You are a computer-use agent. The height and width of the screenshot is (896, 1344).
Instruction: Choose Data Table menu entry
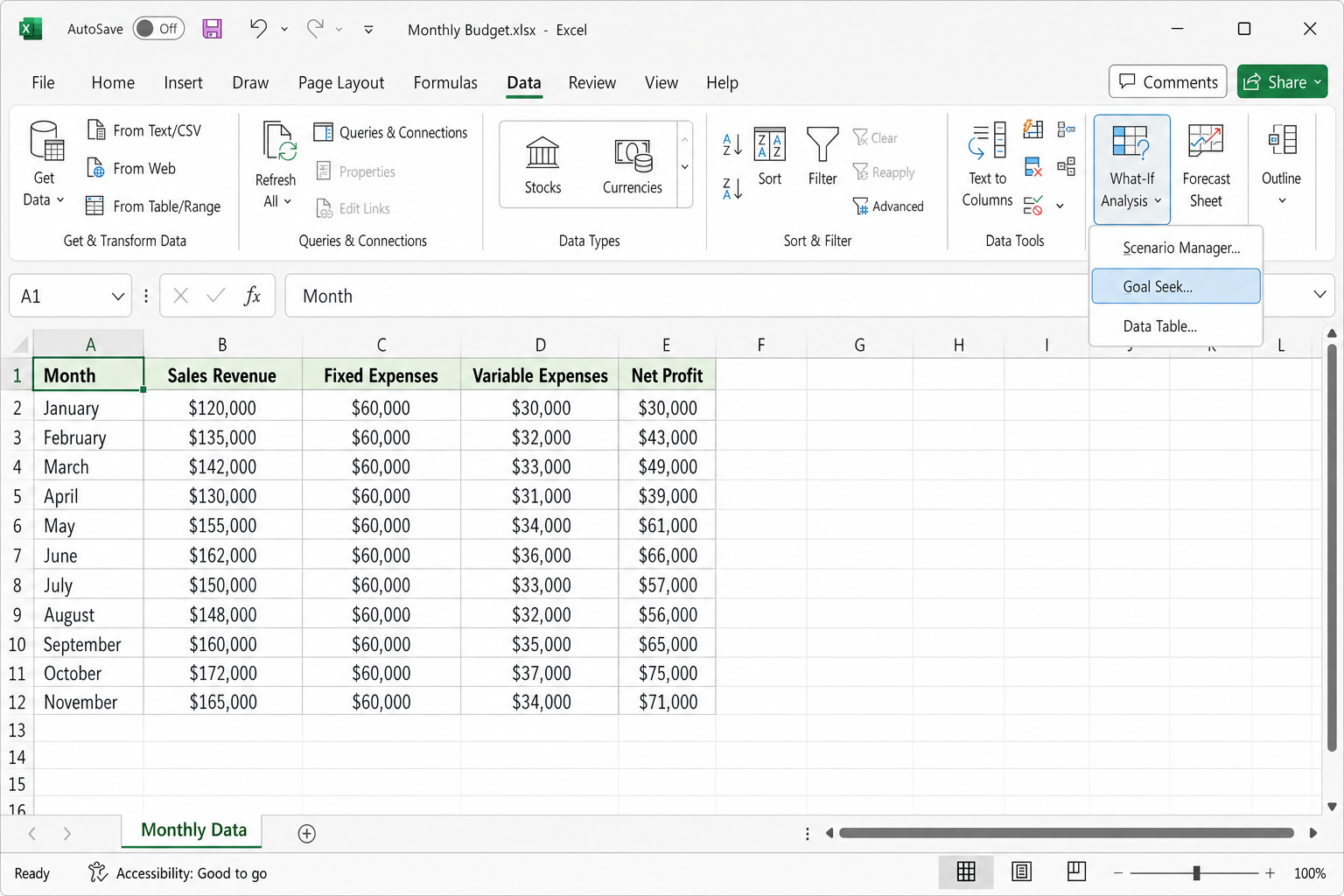pyautogui.click(x=1176, y=325)
